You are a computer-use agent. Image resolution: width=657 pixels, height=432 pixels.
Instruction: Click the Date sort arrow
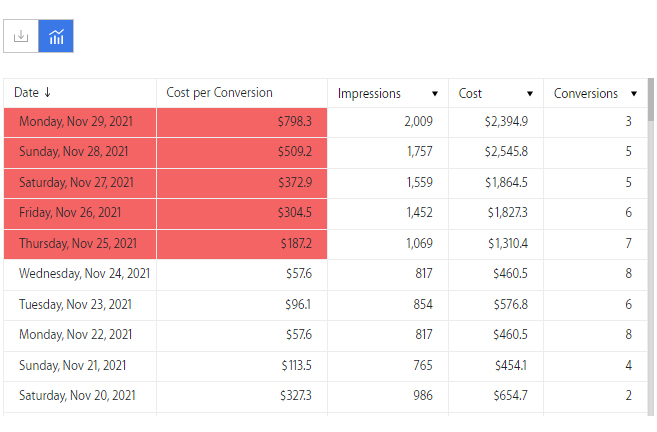pos(47,92)
